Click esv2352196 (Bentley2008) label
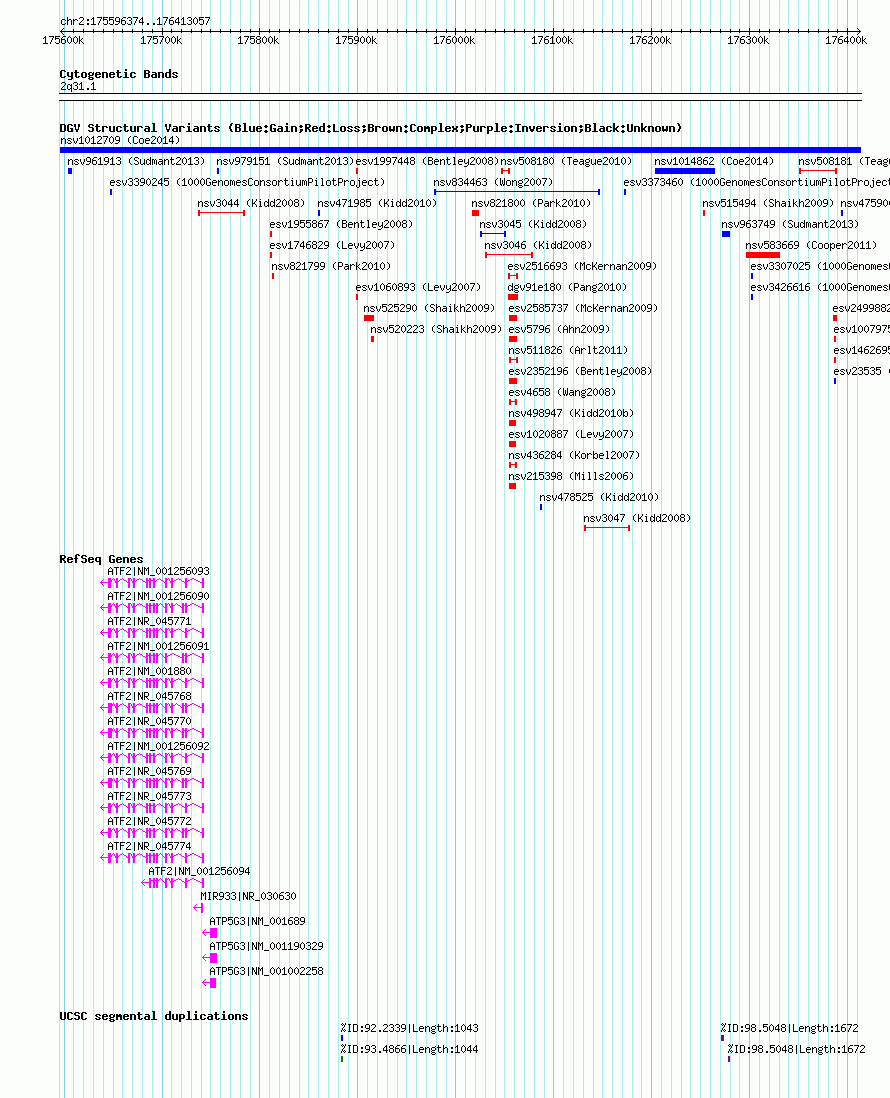 pyautogui.click(x=580, y=371)
